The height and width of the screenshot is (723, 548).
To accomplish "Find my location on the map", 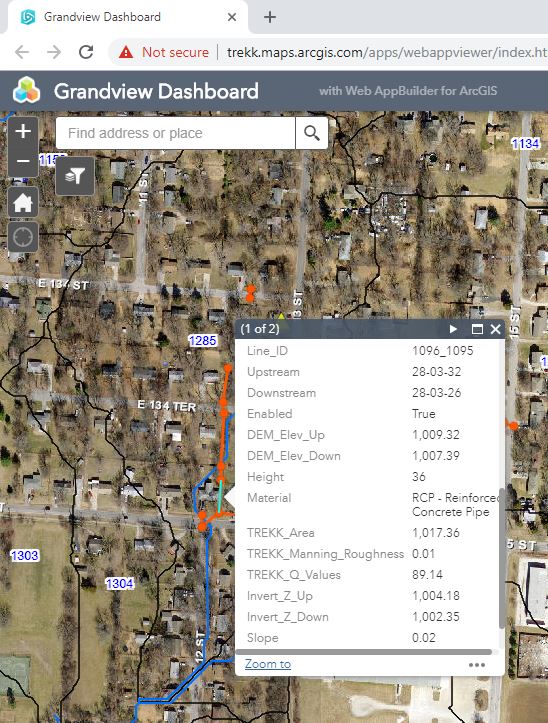I will click(23, 237).
